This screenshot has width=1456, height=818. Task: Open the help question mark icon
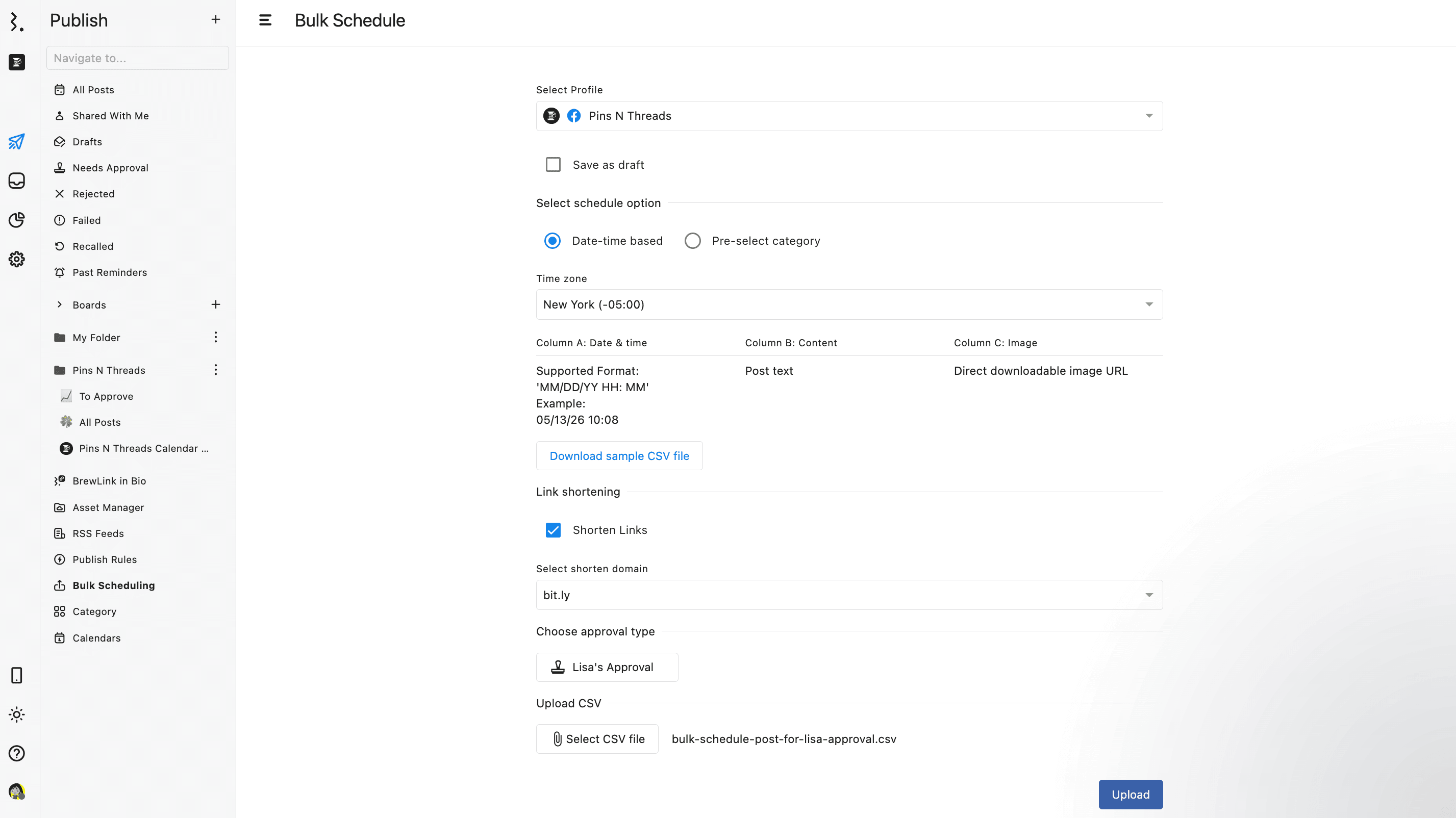[x=16, y=753]
